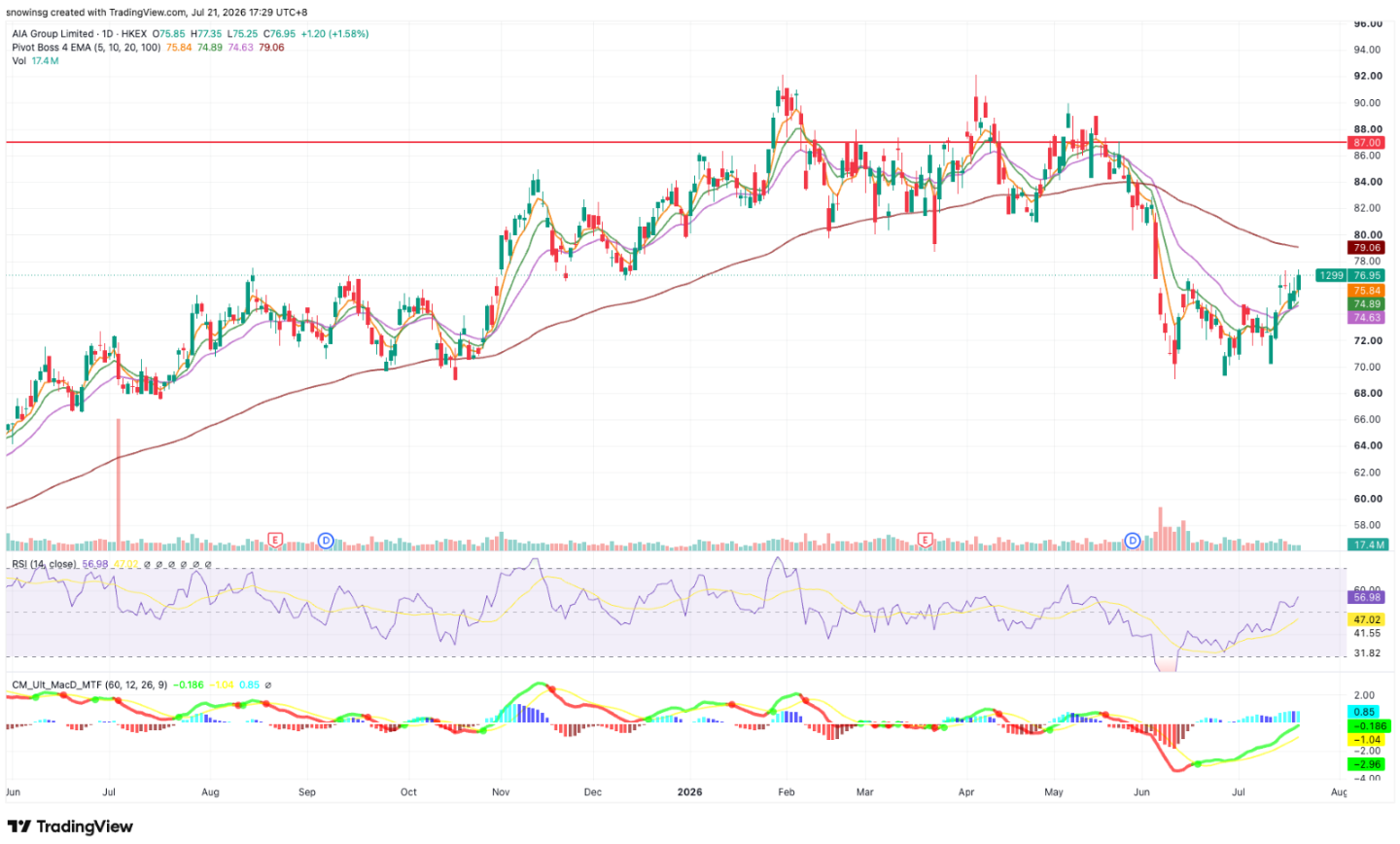Click the 92.00 price scale label

coord(1368,76)
